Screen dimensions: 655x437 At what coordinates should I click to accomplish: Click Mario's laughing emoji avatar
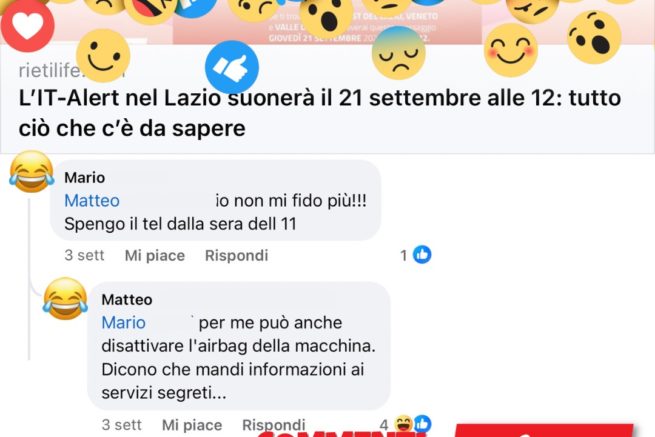click(32, 172)
